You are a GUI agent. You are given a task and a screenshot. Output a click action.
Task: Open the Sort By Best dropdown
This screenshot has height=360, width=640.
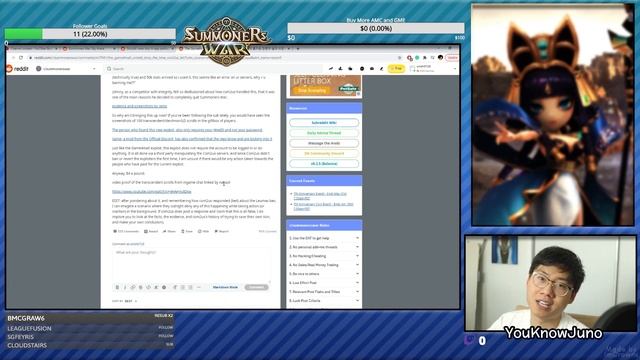pos(124,301)
